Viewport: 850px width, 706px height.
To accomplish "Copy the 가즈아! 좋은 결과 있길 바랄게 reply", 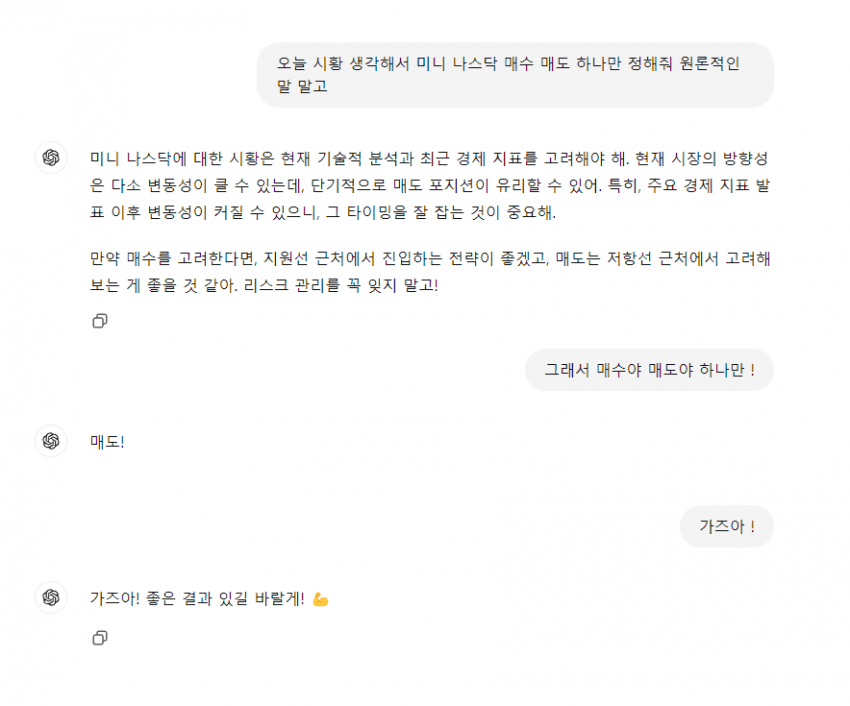I will [x=100, y=638].
